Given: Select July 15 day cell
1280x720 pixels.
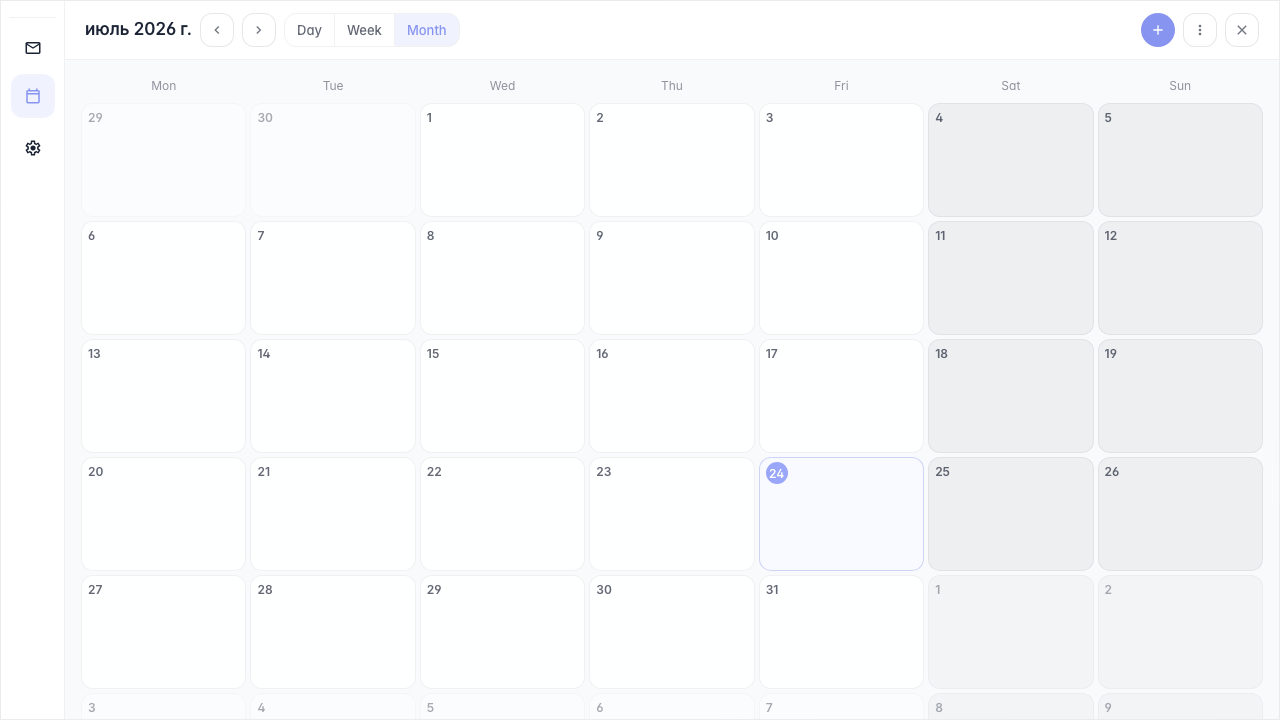Looking at the screenshot, I should point(502,396).
